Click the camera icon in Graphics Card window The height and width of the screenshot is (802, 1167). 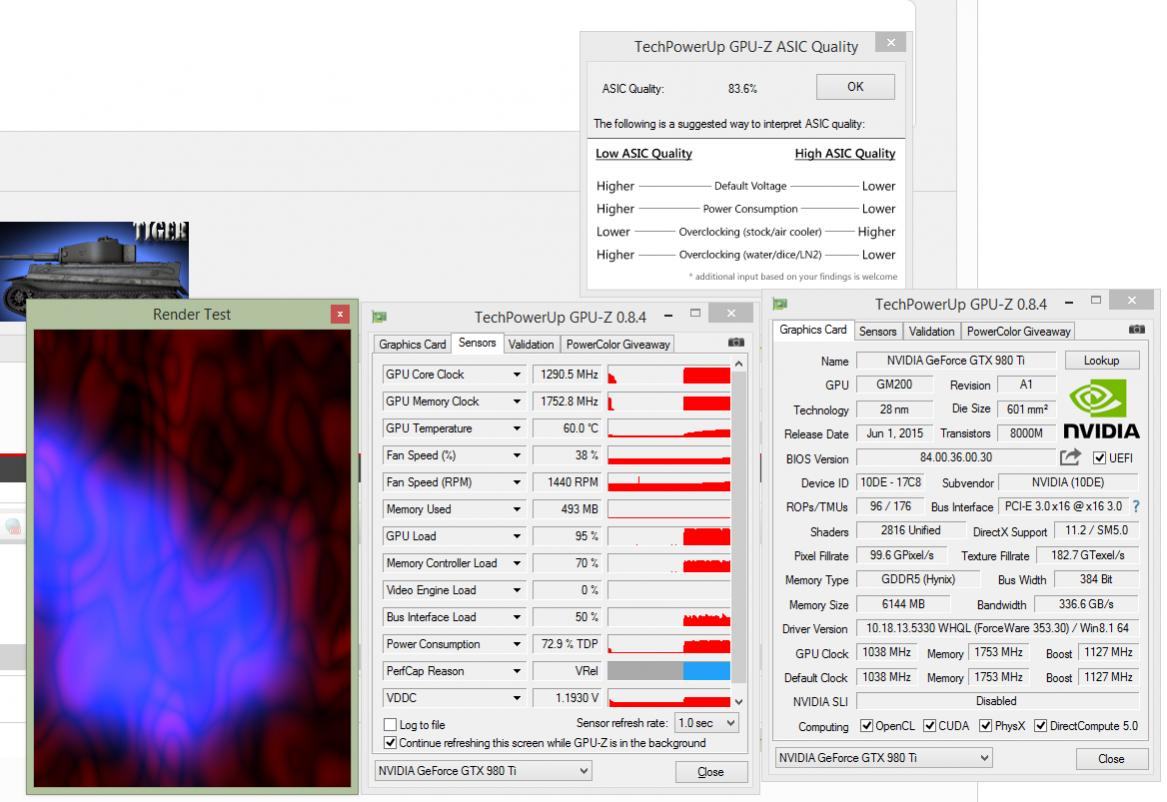coord(1136,329)
